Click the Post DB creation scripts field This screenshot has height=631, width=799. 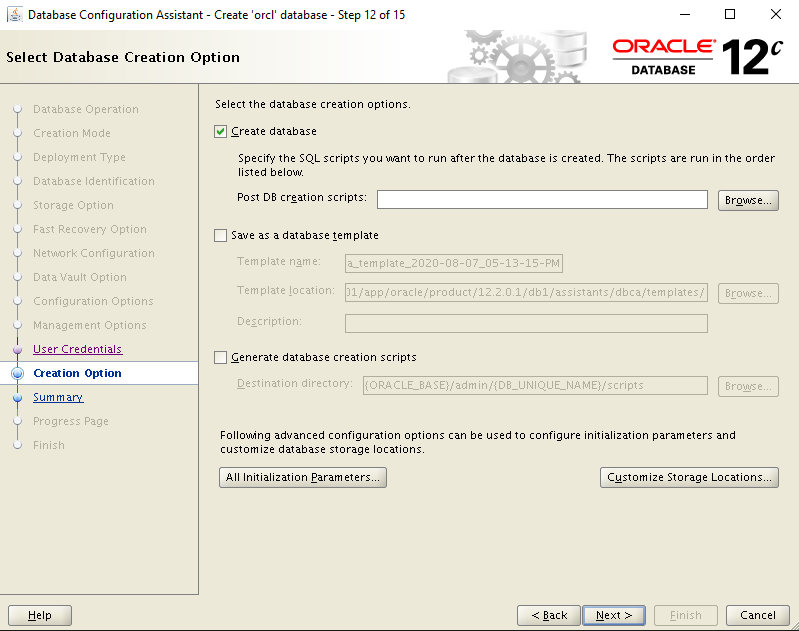(542, 200)
